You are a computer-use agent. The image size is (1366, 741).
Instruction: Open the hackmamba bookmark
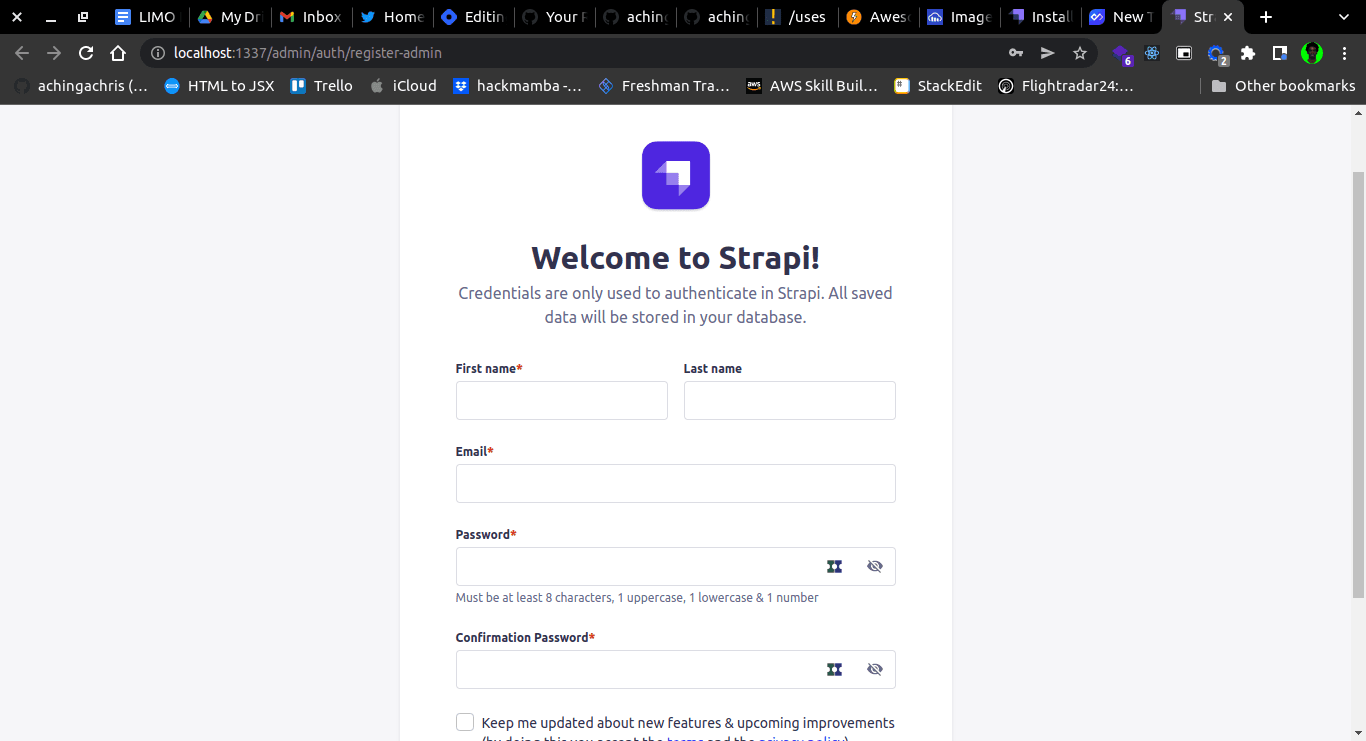pos(517,86)
